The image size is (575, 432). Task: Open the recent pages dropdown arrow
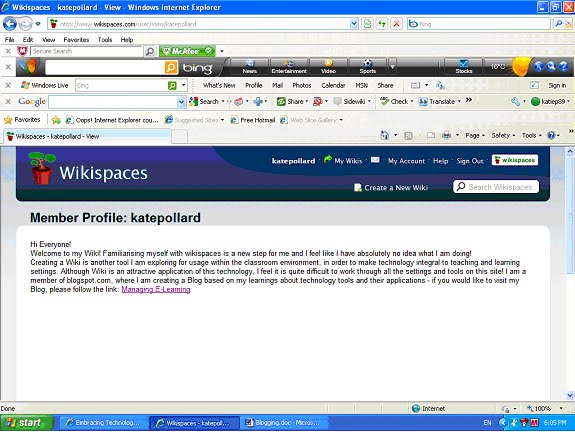tap(38, 24)
